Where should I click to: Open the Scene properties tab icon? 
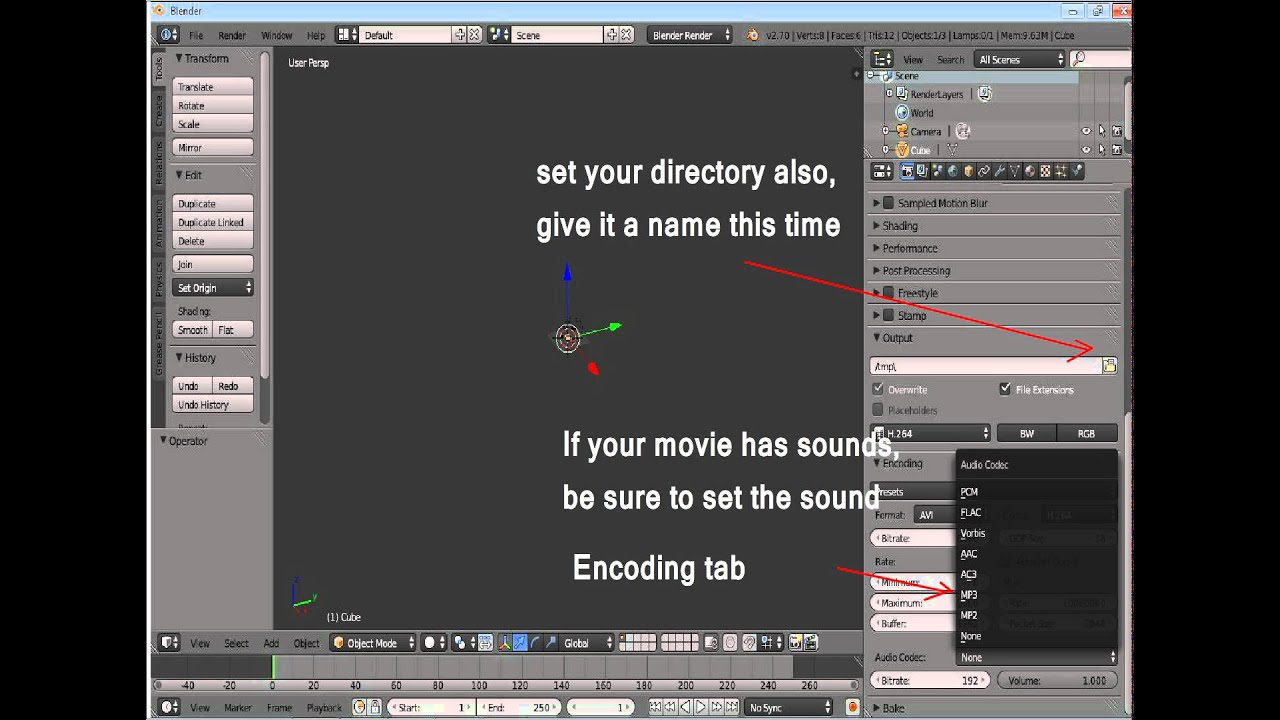pyautogui.click(x=937, y=171)
